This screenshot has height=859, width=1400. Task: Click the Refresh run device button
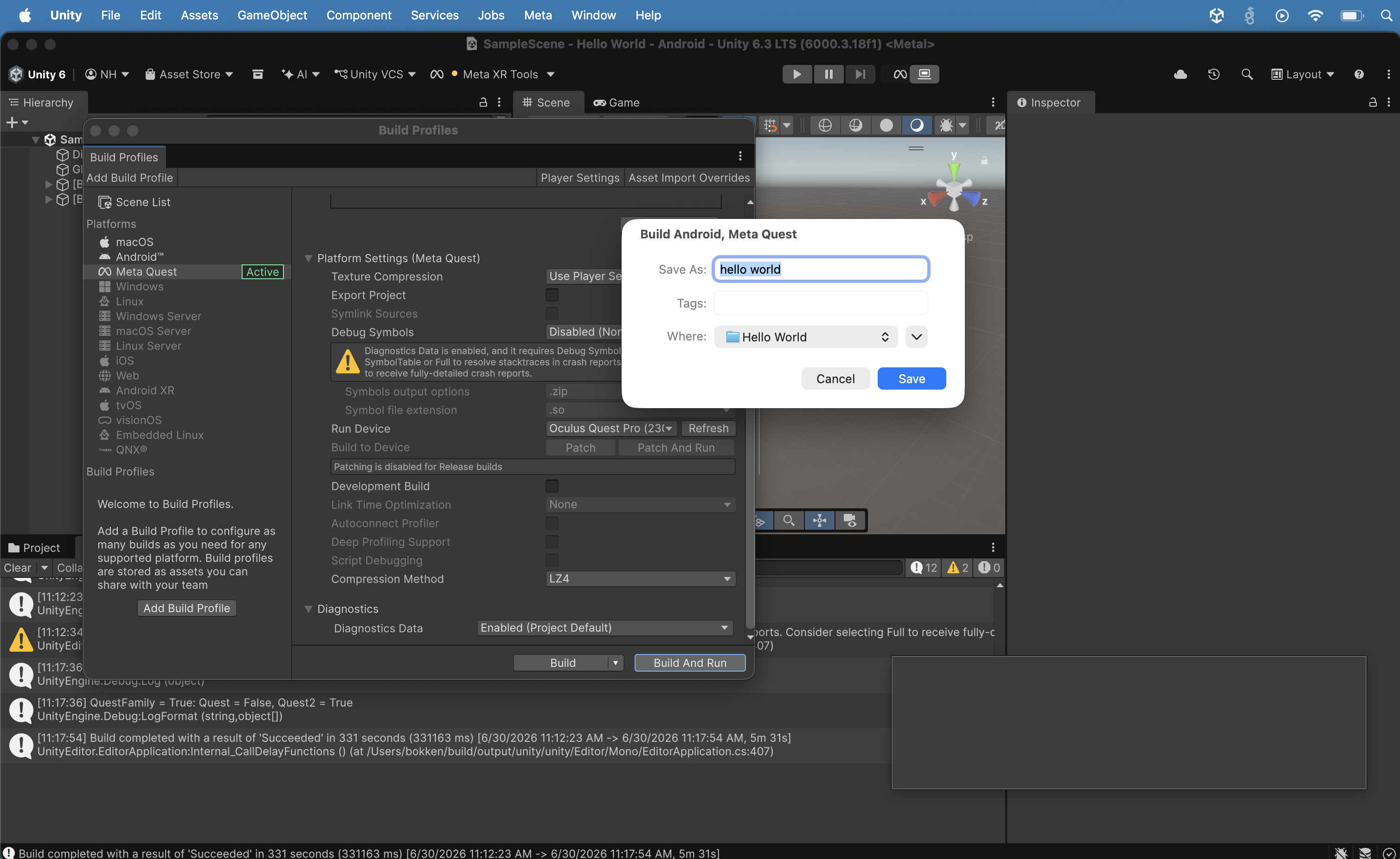pyautogui.click(x=708, y=429)
